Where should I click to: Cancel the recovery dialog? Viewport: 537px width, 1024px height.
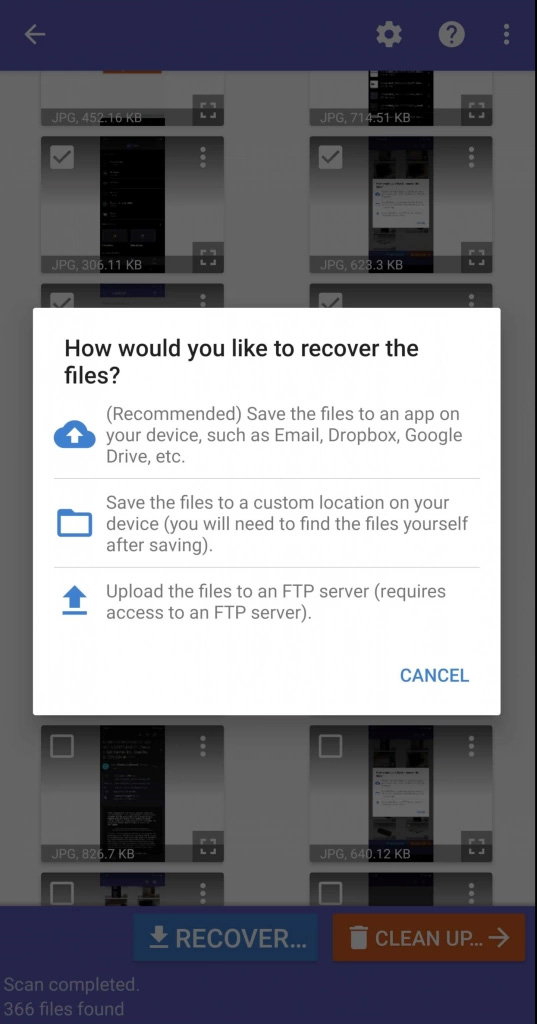[434, 675]
